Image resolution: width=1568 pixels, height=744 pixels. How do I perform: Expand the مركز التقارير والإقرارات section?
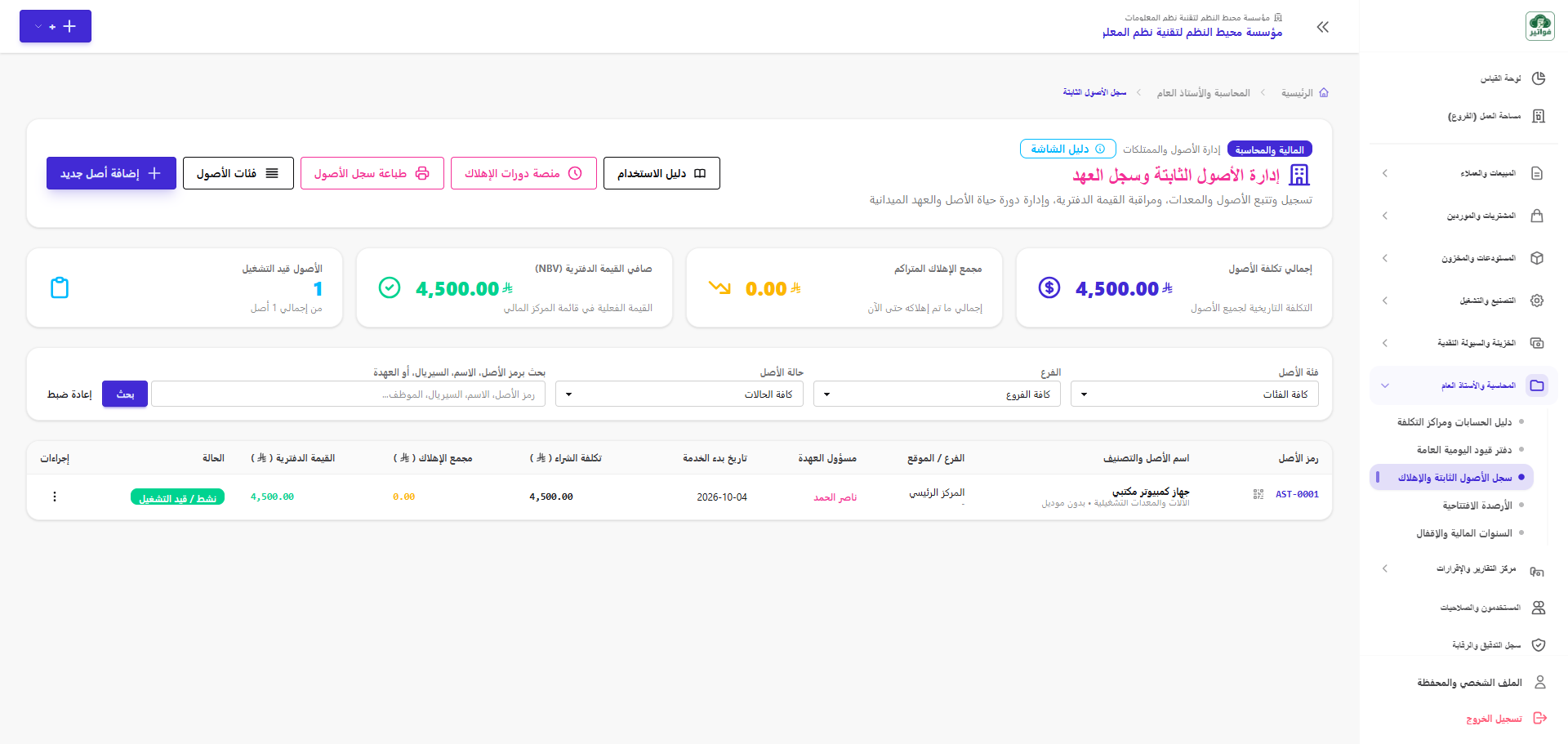[x=1463, y=568]
